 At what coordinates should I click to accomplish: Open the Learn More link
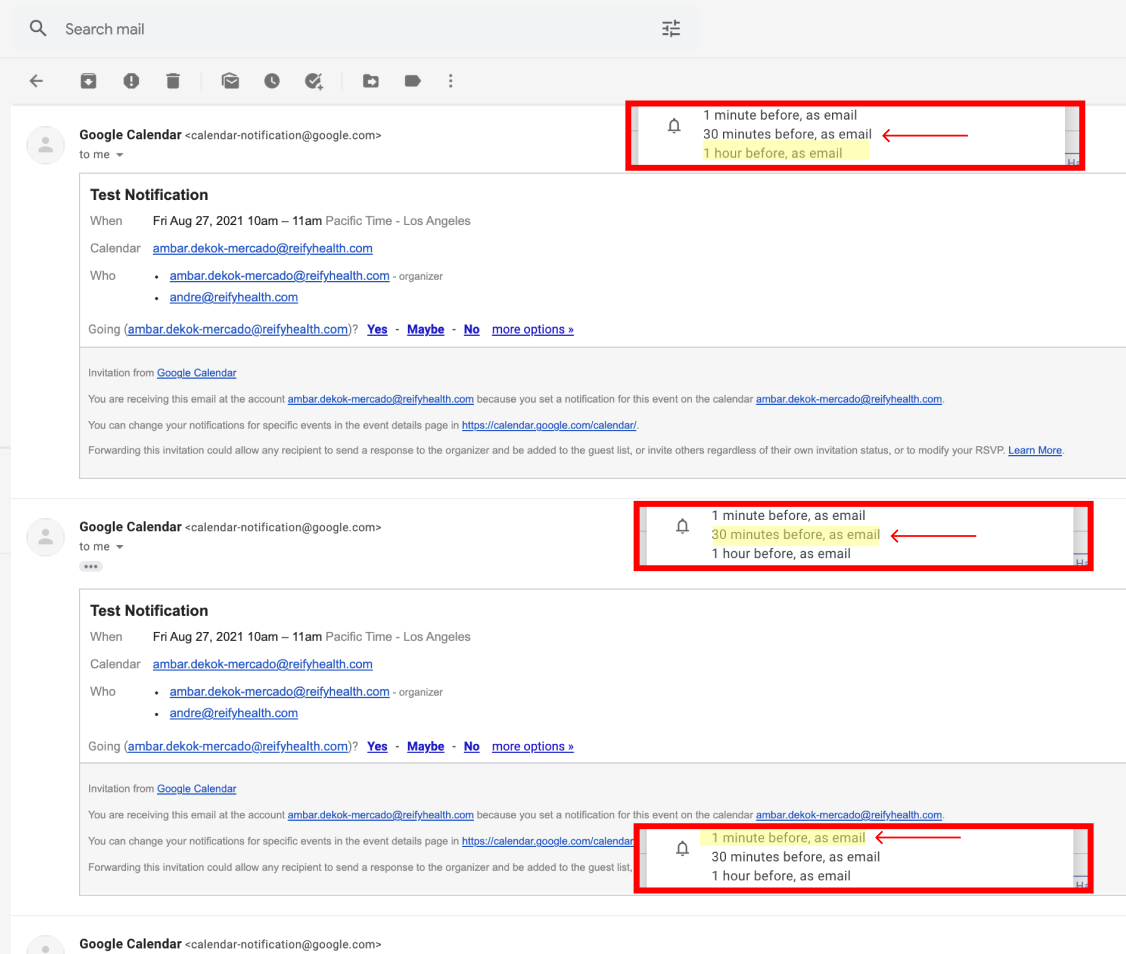click(1035, 450)
